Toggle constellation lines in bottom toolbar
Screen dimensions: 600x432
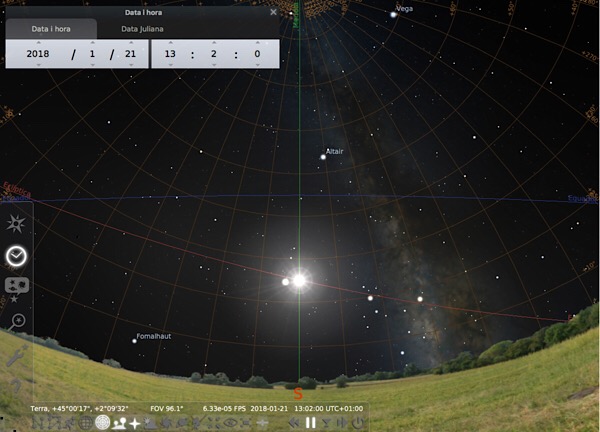point(38,423)
